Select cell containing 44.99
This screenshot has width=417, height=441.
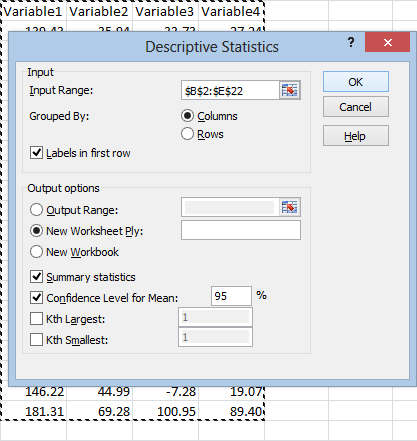click(99, 392)
